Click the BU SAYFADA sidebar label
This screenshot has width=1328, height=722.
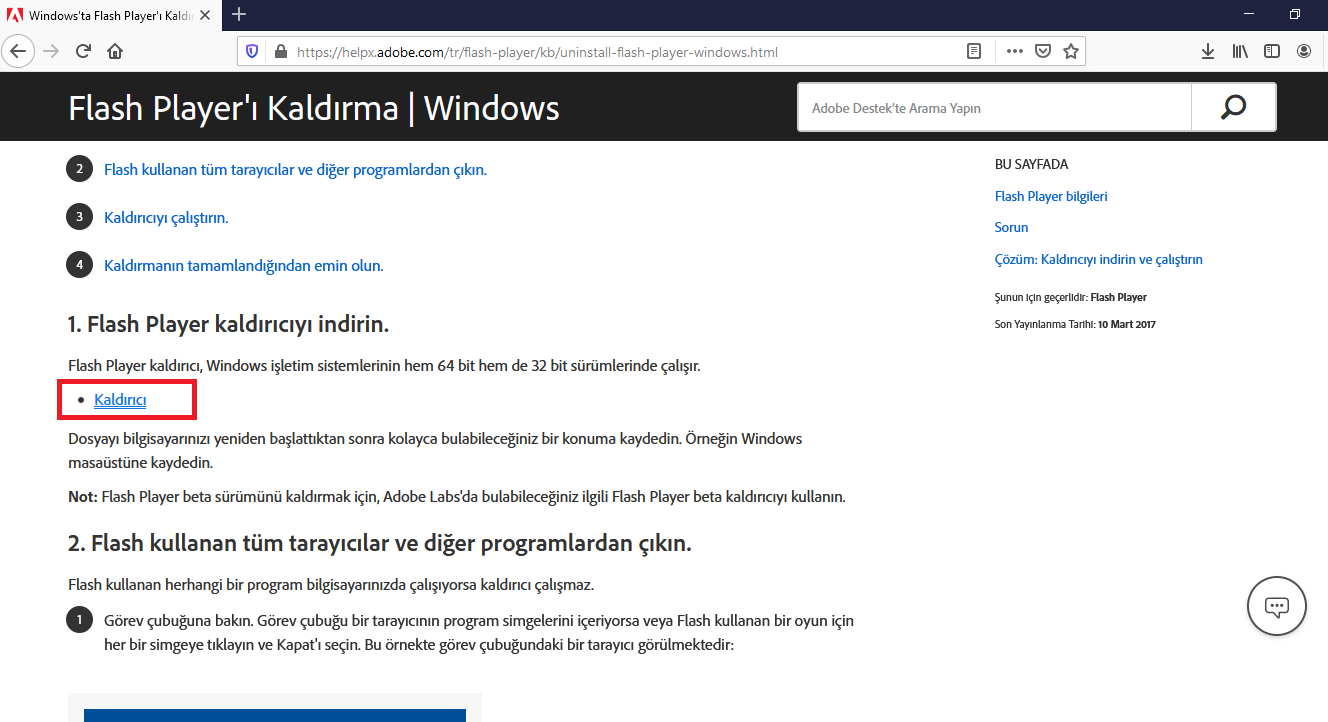(x=1031, y=164)
